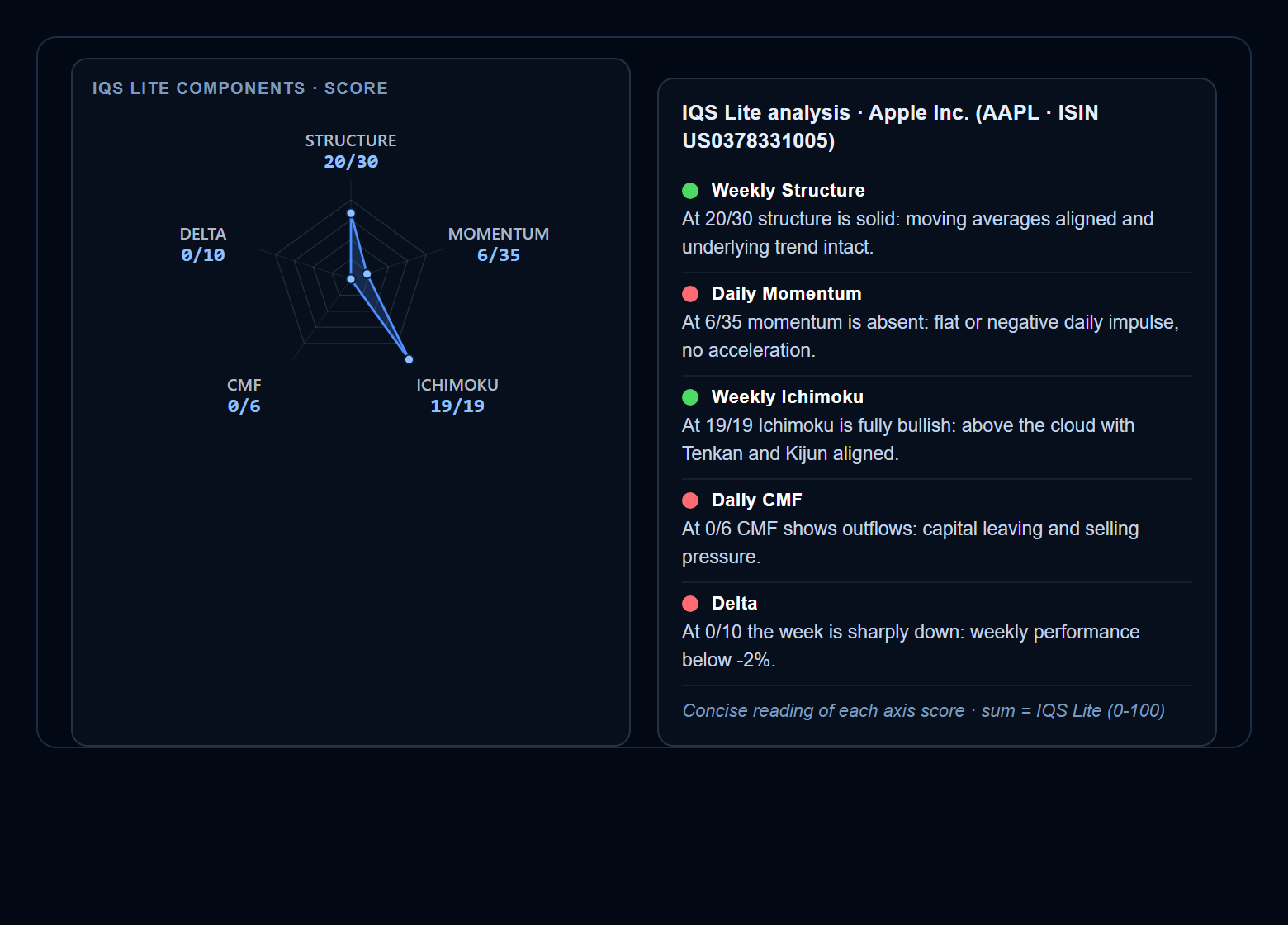Screen dimensions: 1288x925
Task: Click the red dot beside Daily CMF
Action: click(690, 500)
